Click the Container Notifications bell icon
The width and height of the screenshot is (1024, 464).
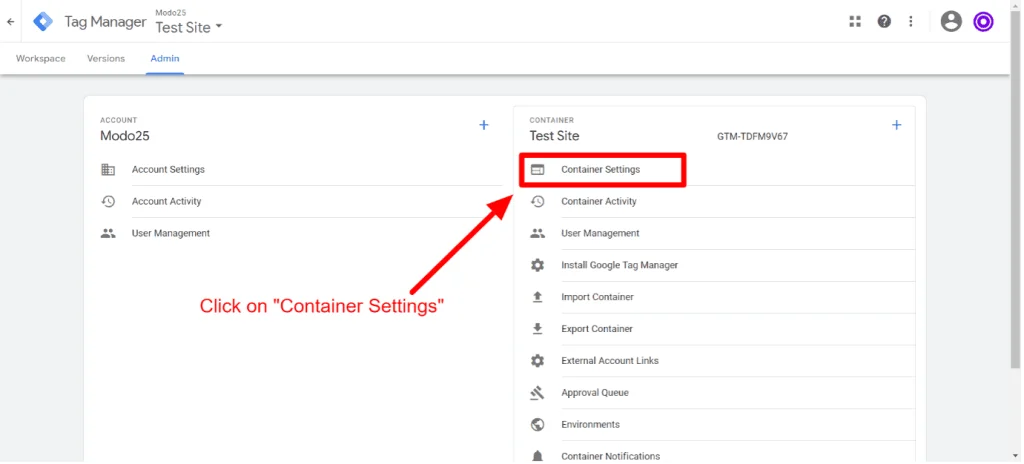pos(537,456)
